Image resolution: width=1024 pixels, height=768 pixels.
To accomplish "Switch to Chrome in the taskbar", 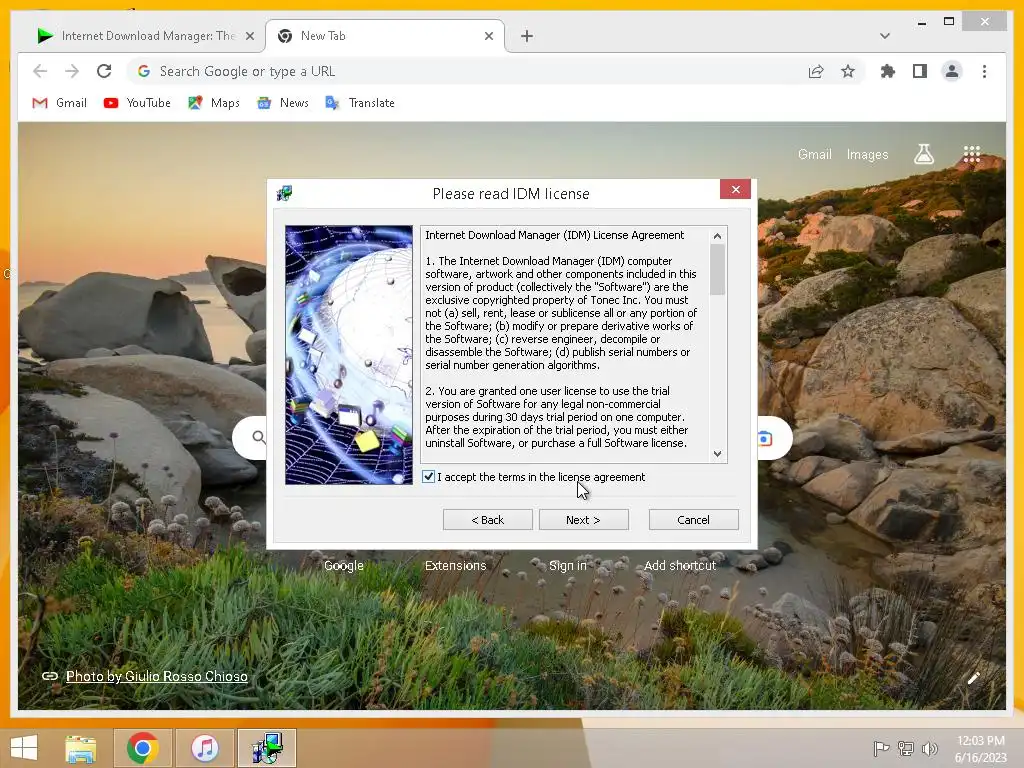I will (142, 748).
